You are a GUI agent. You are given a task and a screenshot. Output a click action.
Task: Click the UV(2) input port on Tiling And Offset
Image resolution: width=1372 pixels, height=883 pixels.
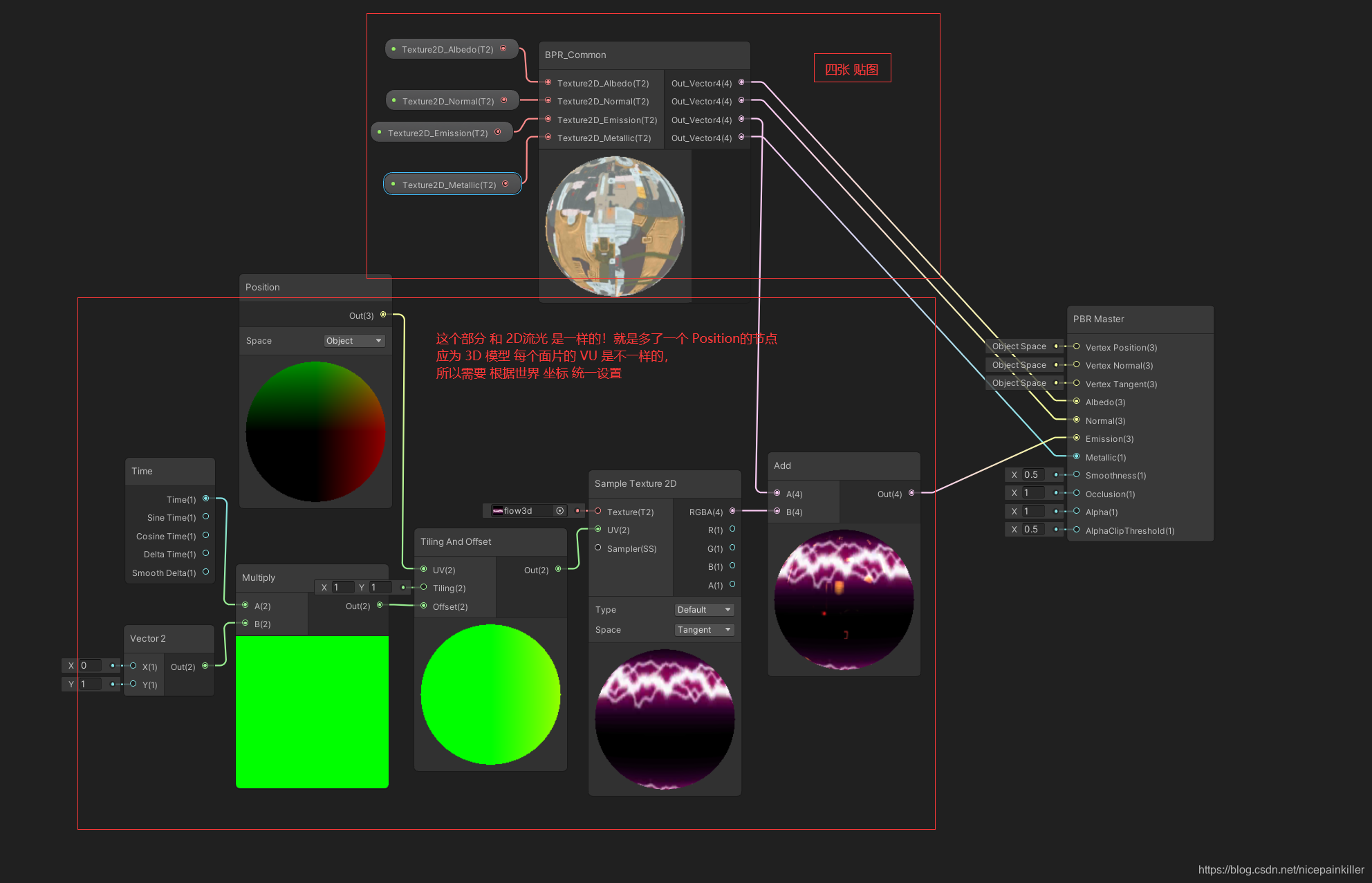424,569
